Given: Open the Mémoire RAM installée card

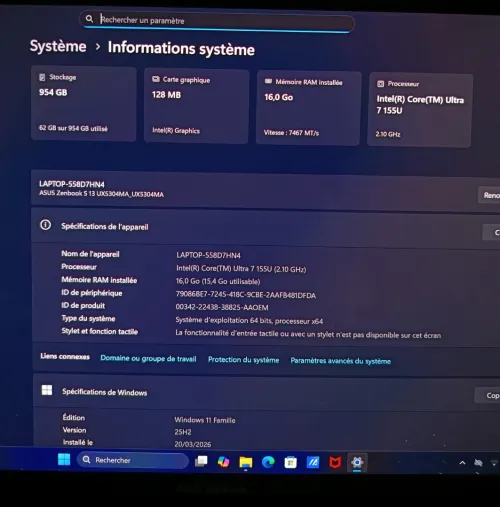Looking at the screenshot, I should 309,108.
